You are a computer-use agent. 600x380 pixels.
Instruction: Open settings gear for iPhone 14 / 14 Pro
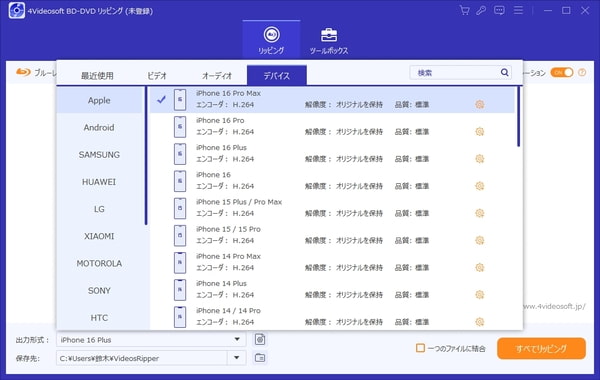pyautogui.click(x=479, y=322)
